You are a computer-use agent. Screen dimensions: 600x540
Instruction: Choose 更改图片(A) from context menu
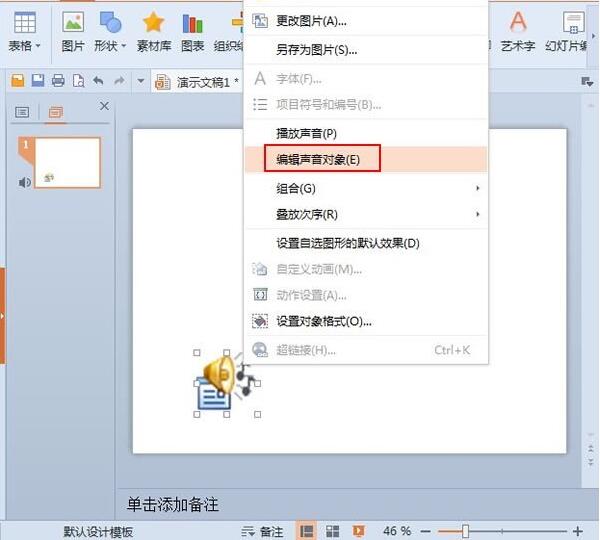point(365,21)
